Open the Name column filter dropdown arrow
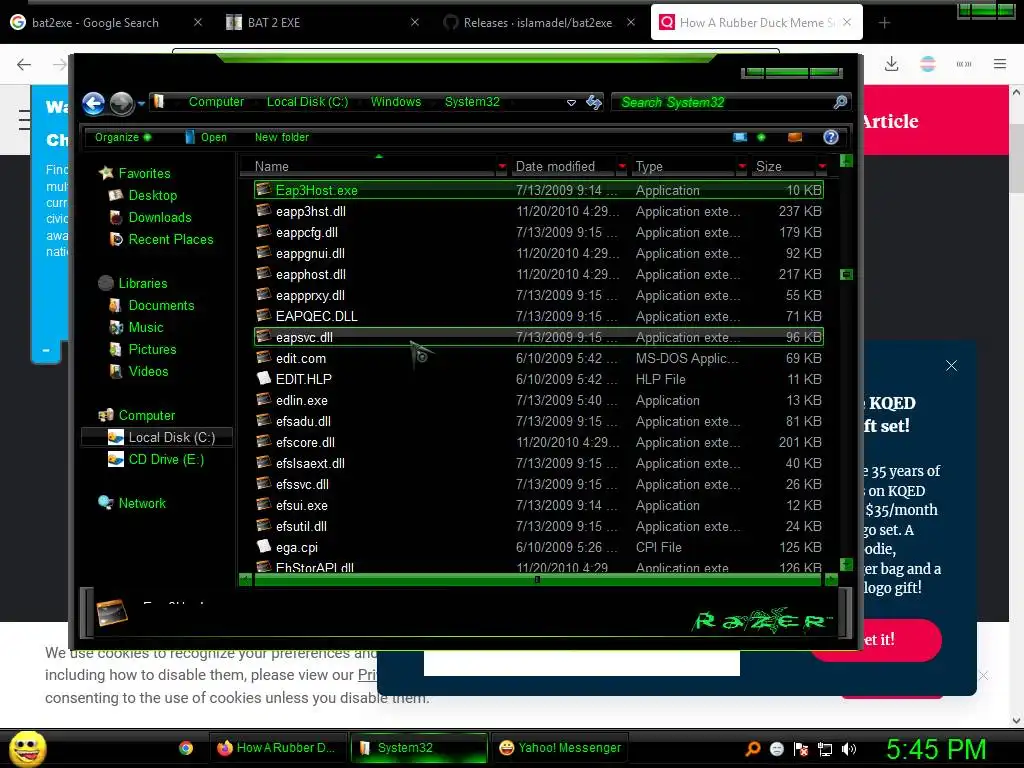 pyautogui.click(x=502, y=167)
